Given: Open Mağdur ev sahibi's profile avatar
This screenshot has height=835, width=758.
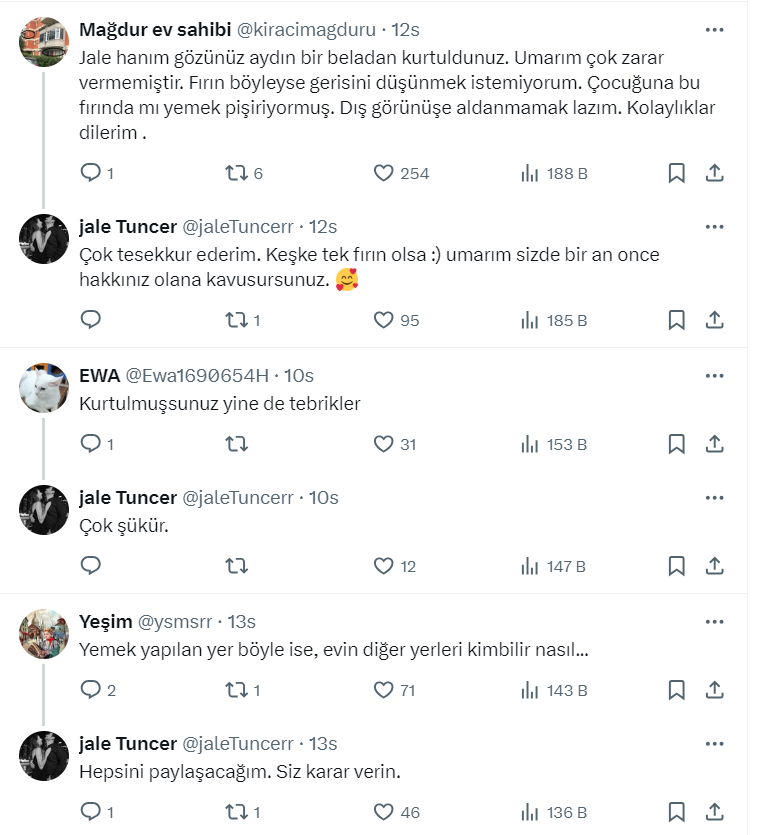Looking at the screenshot, I should coord(44,42).
